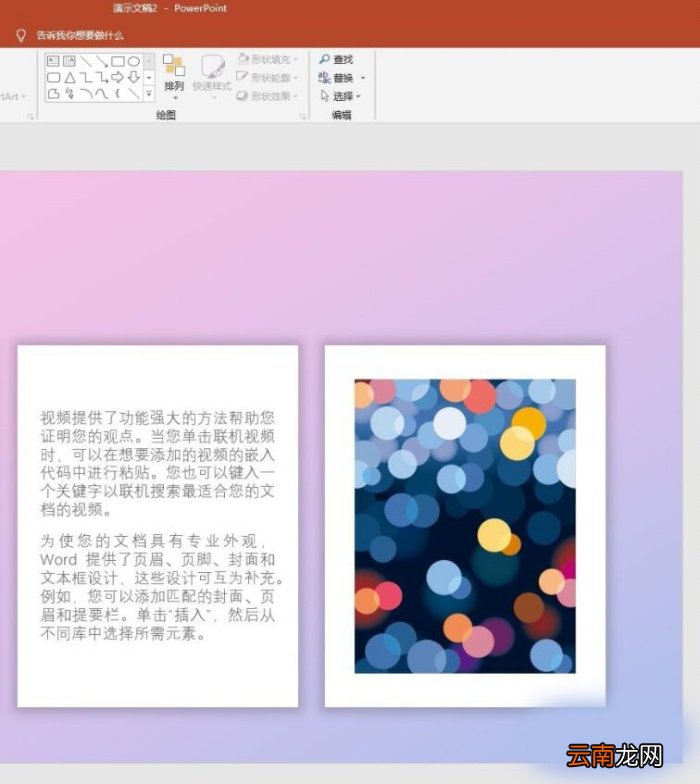Click the paragraph starting 为使您的文档
700x784 pixels.
[161, 588]
